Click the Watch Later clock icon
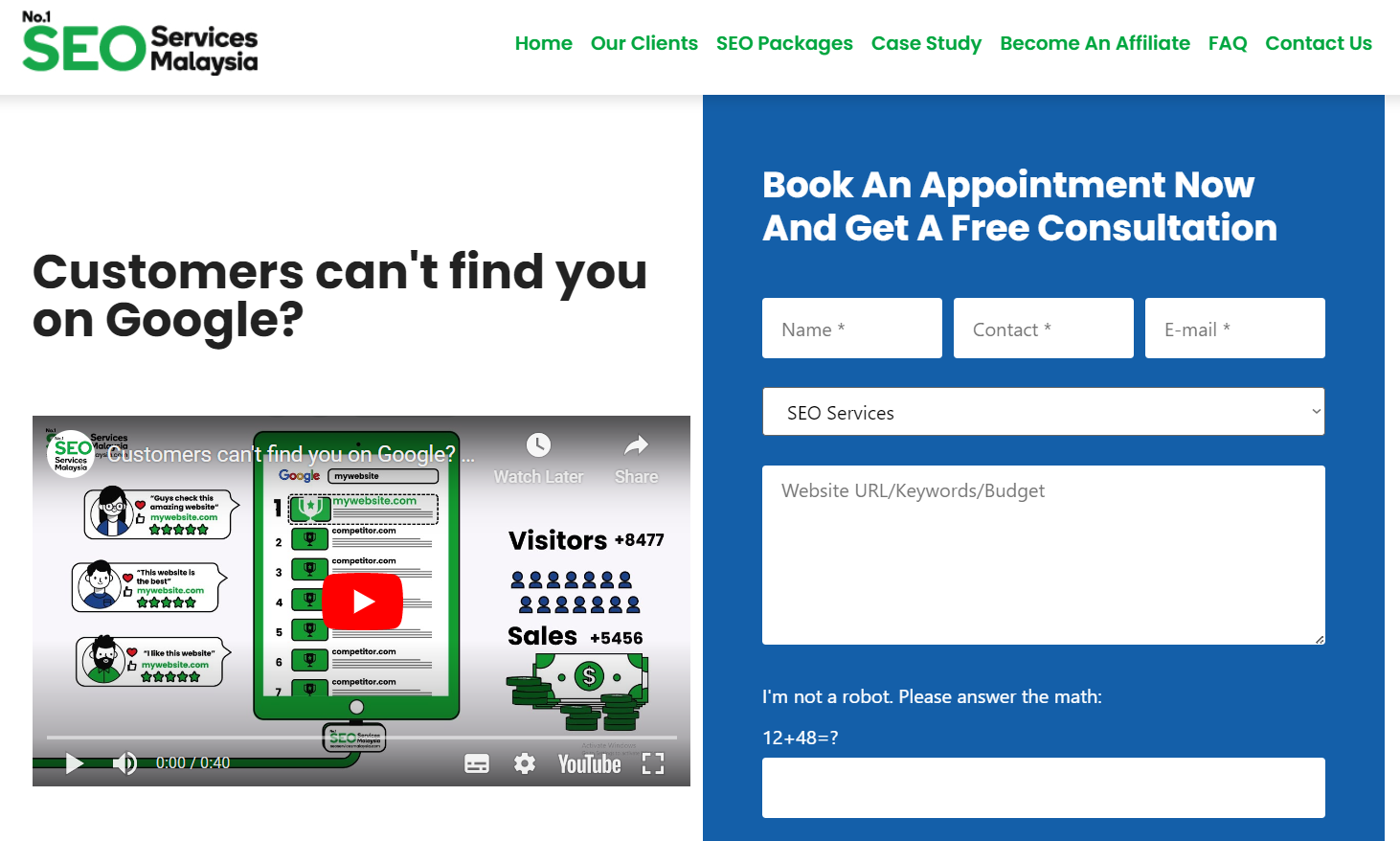The width and height of the screenshot is (1400, 841). [x=538, y=445]
